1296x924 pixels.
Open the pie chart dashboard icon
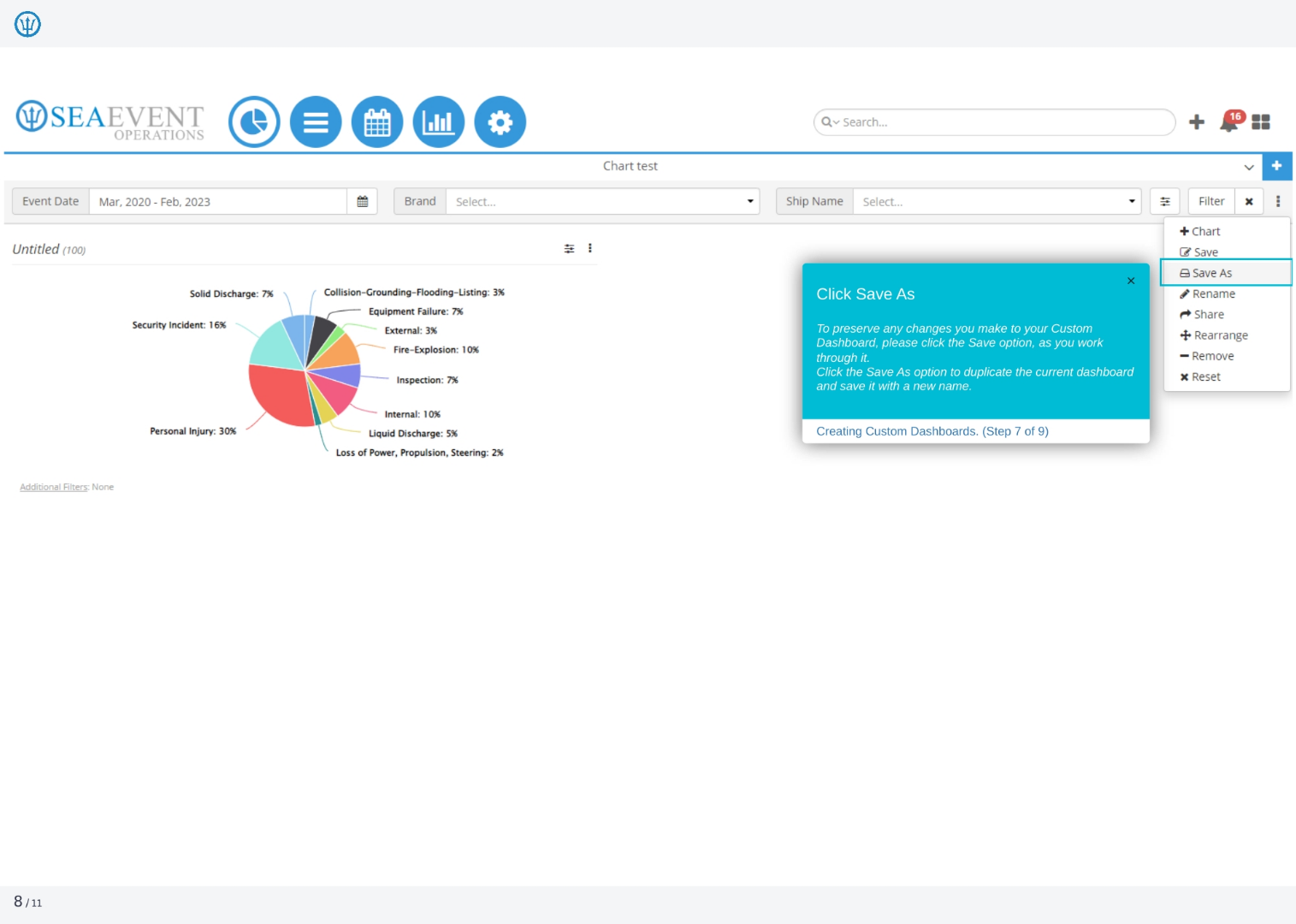click(254, 122)
